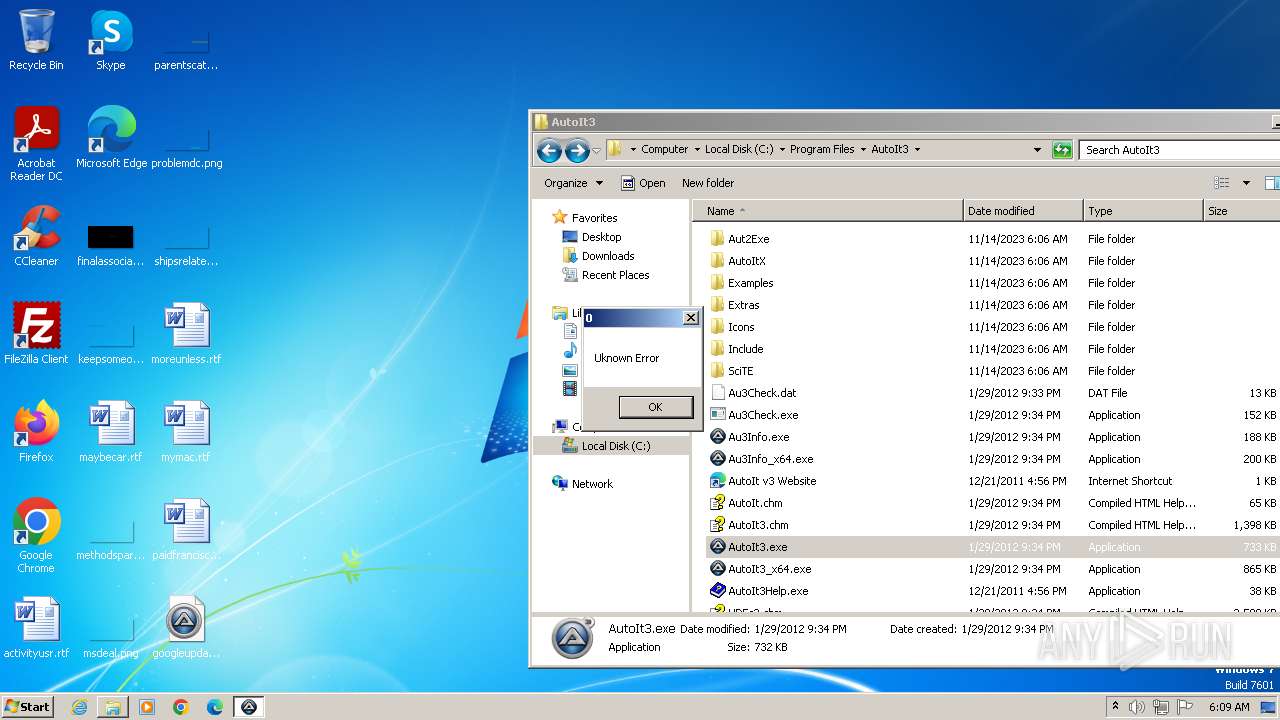Open the Organize menu
This screenshot has height=720, width=1280.
coord(573,183)
